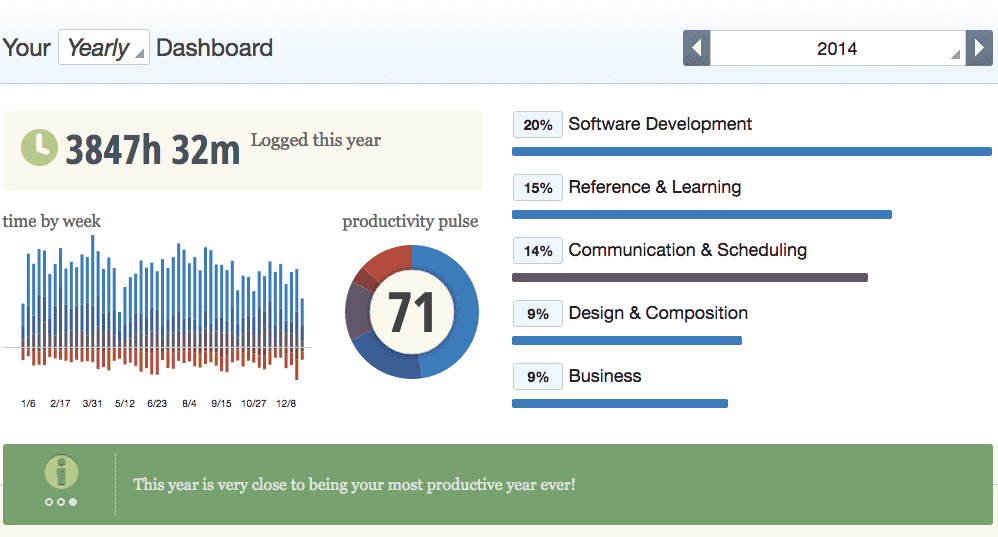Image resolution: width=998 pixels, height=537 pixels.
Task: Click the Communication & Scheduling purple bar
Action: coord(689,277)
